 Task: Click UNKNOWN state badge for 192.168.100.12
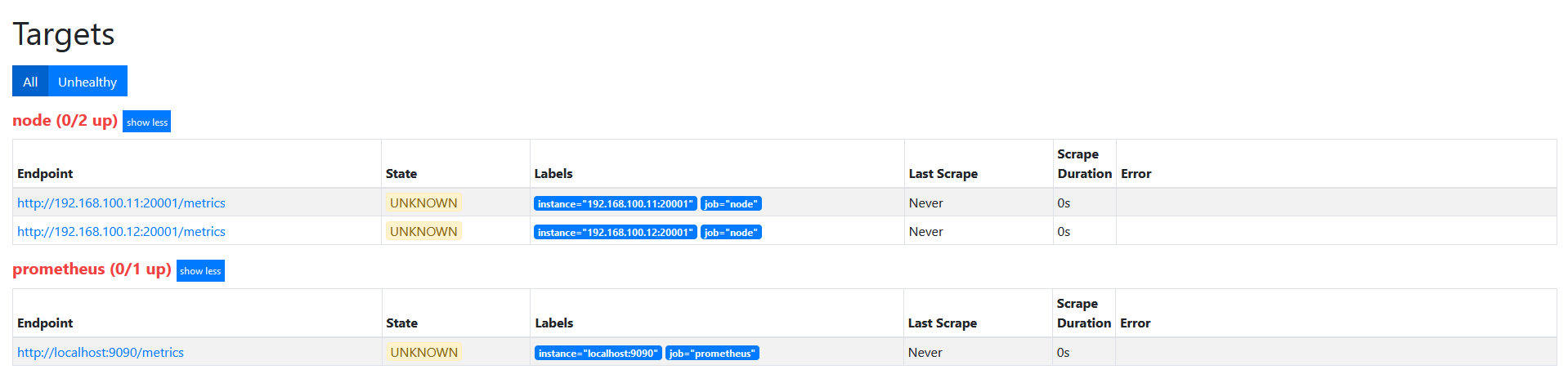(423, 232)
